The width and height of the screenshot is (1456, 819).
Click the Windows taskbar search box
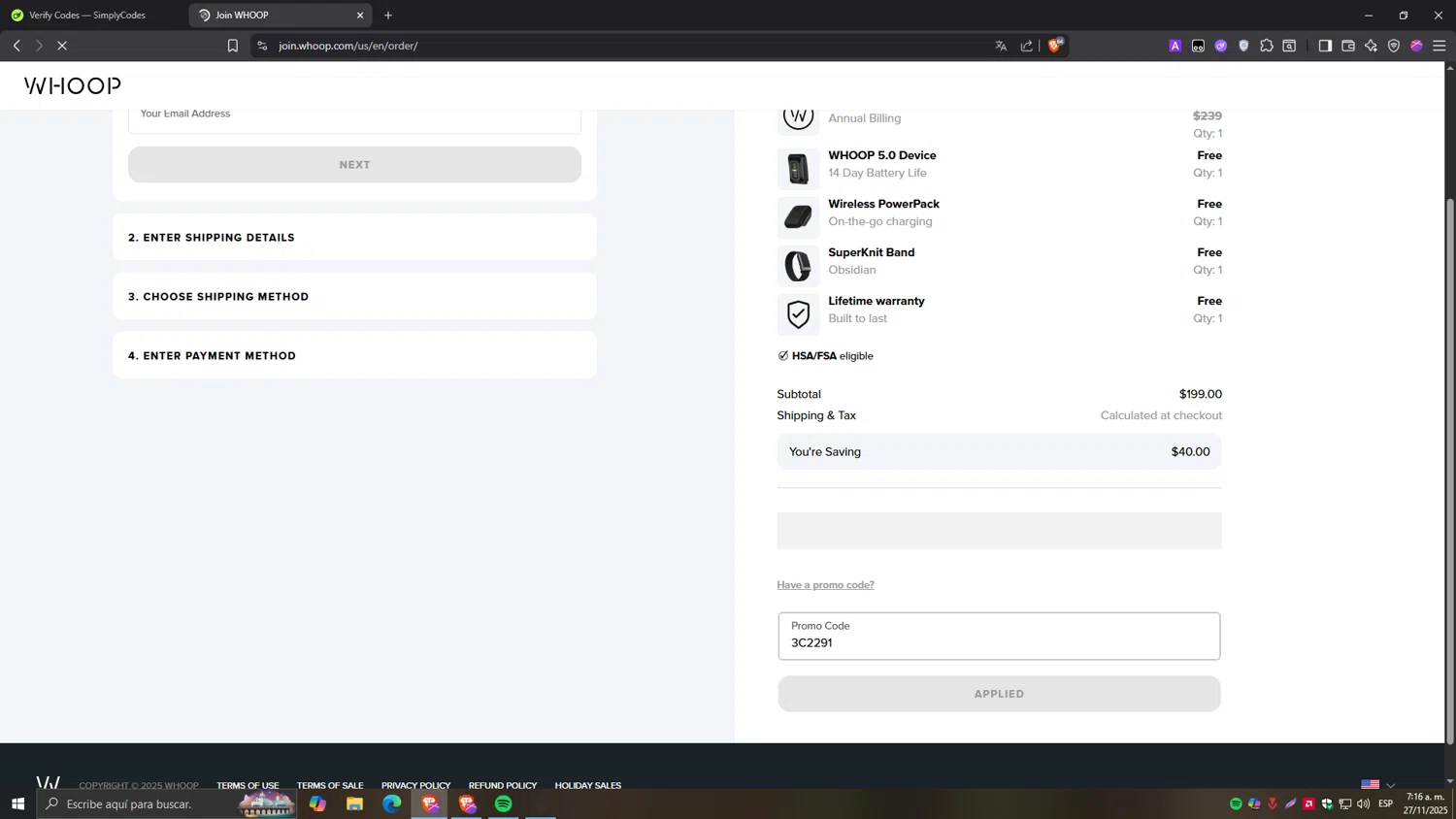(165, 803)
